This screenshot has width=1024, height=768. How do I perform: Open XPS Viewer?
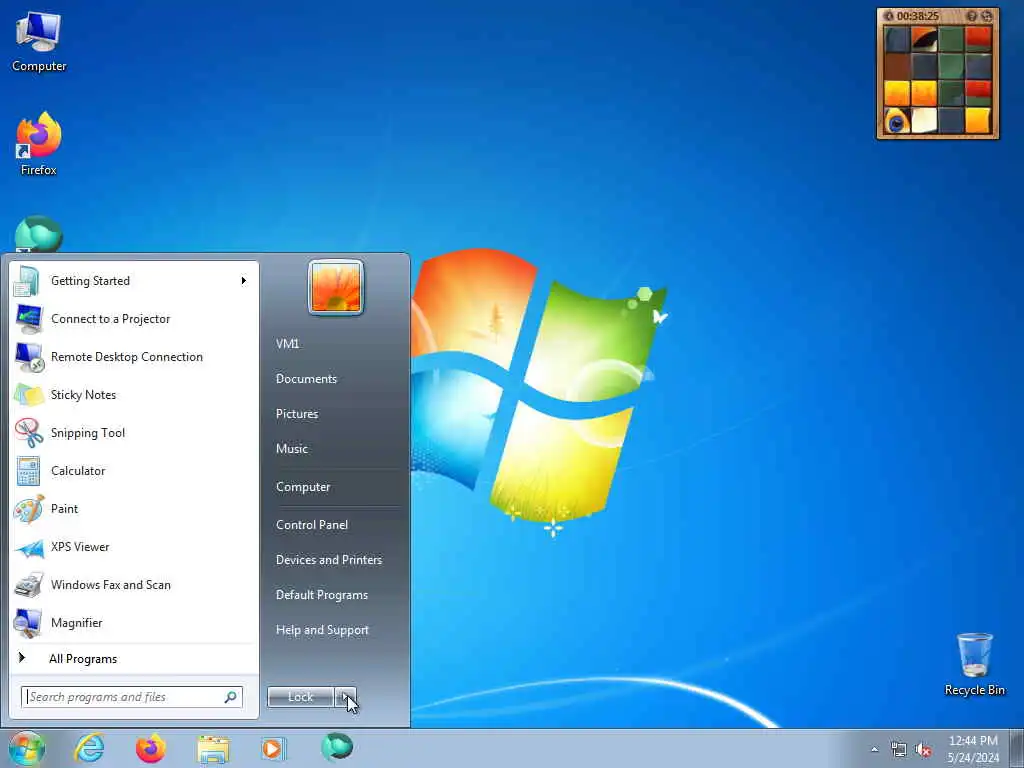pos(134,547)
